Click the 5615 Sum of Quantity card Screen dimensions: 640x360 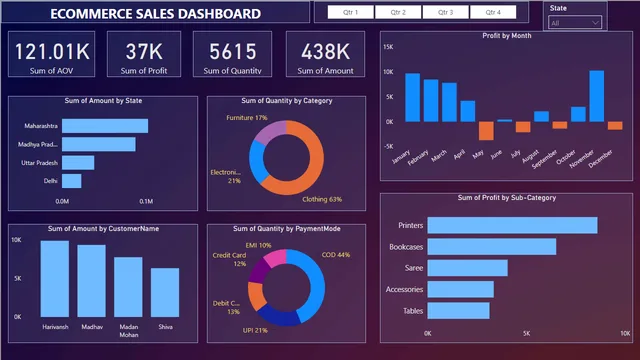(x=232, y=54)
